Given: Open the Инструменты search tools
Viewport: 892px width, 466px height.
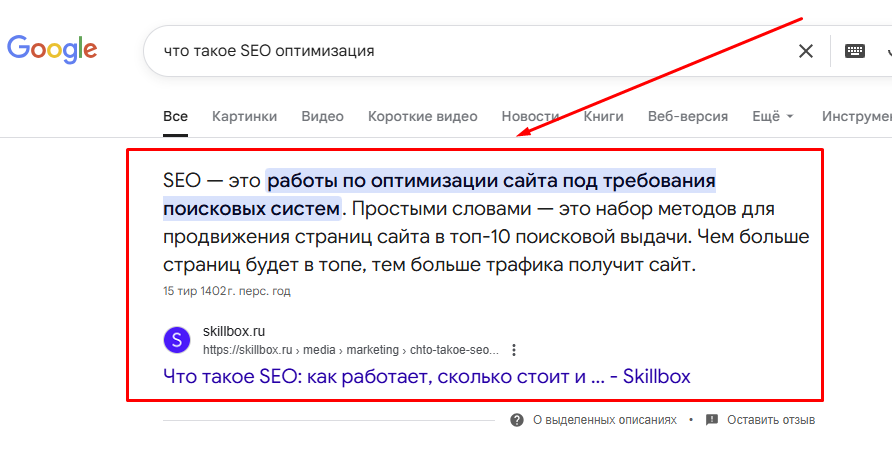Looking at the screenshot, I should [x=857, y=117].
